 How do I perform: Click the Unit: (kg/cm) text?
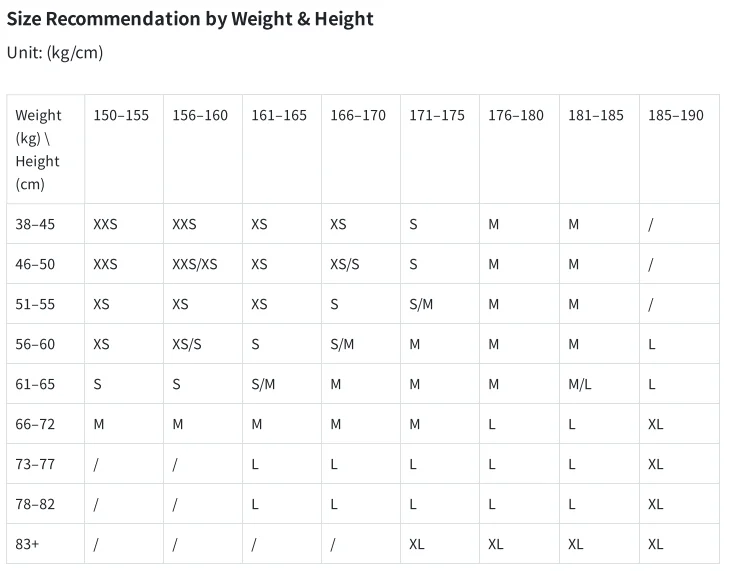[55, 52]
